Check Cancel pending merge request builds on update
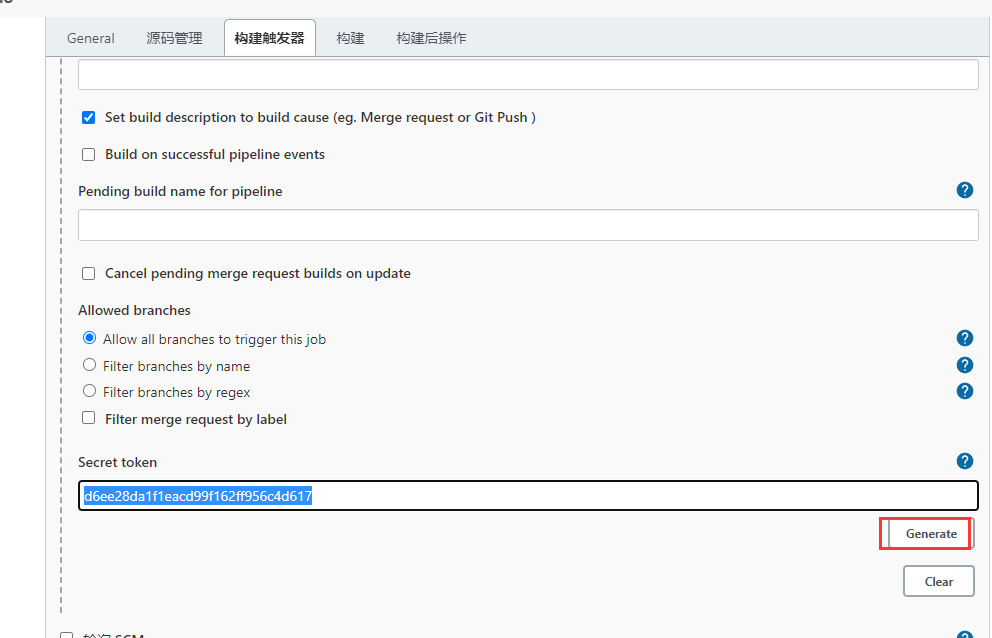992x638 pixels. (x=89, y=273)
